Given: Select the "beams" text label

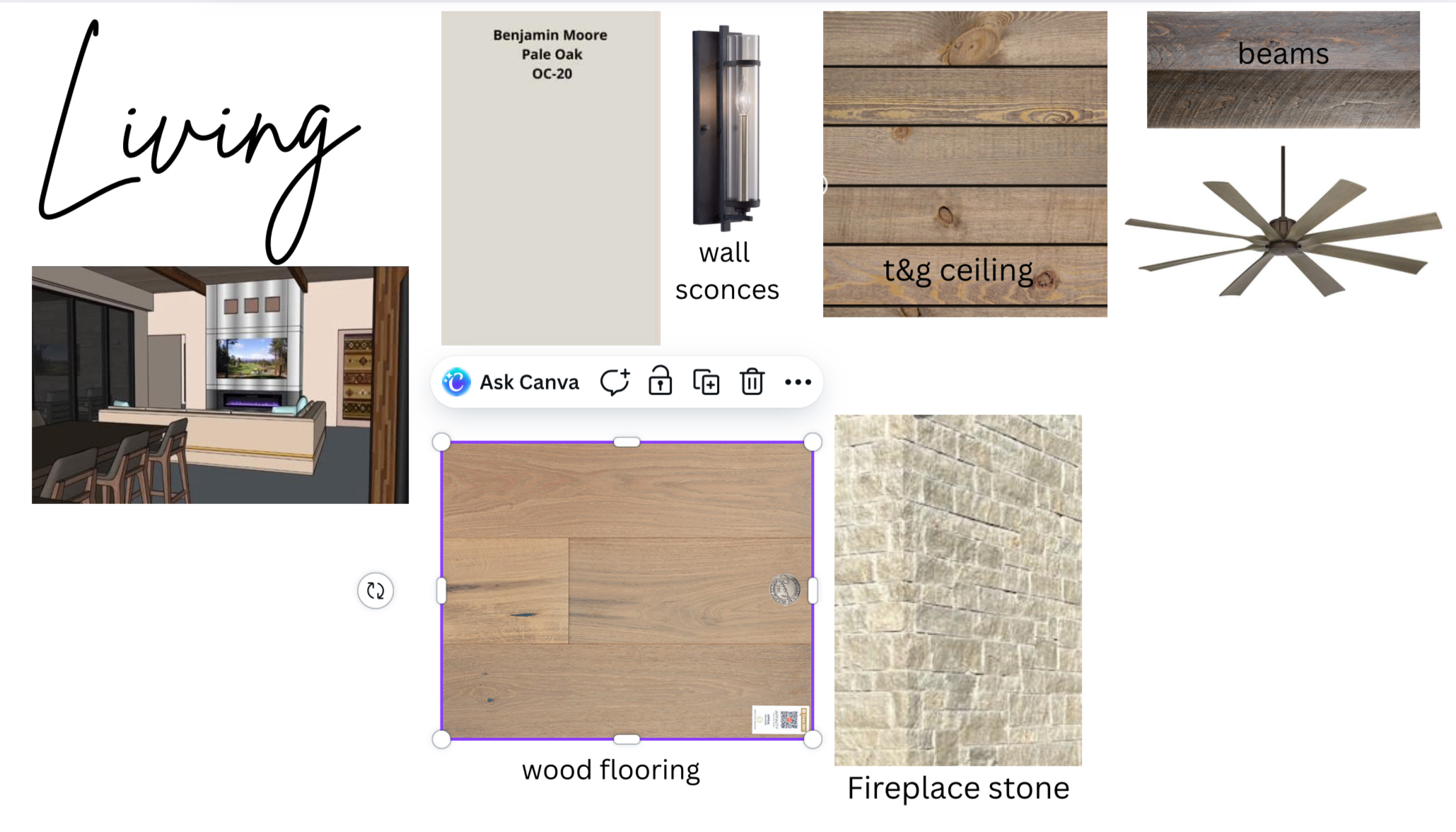Looking at the screenshot, I should coord(1283,54).
